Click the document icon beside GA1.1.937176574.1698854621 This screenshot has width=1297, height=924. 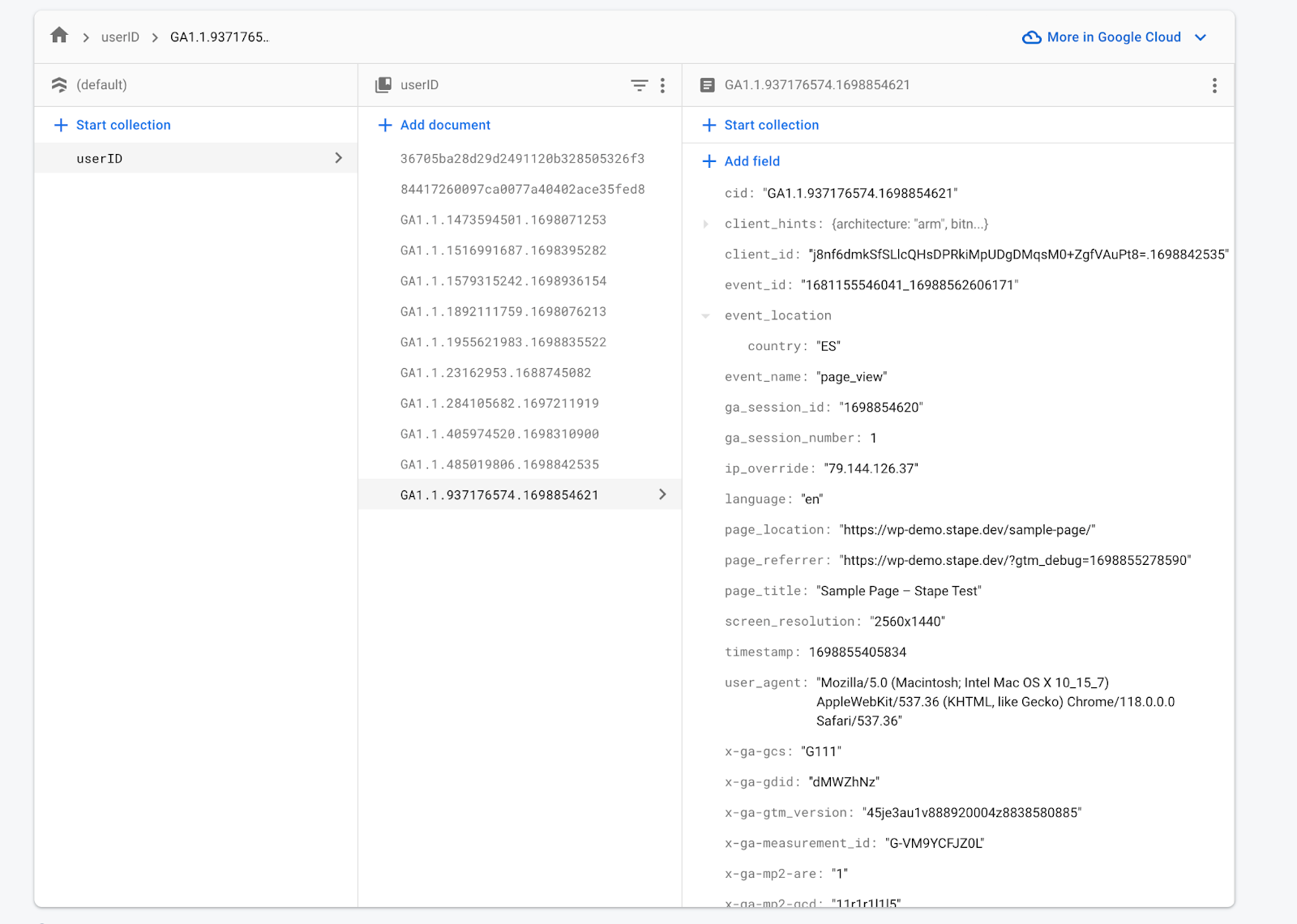point(708,85)
